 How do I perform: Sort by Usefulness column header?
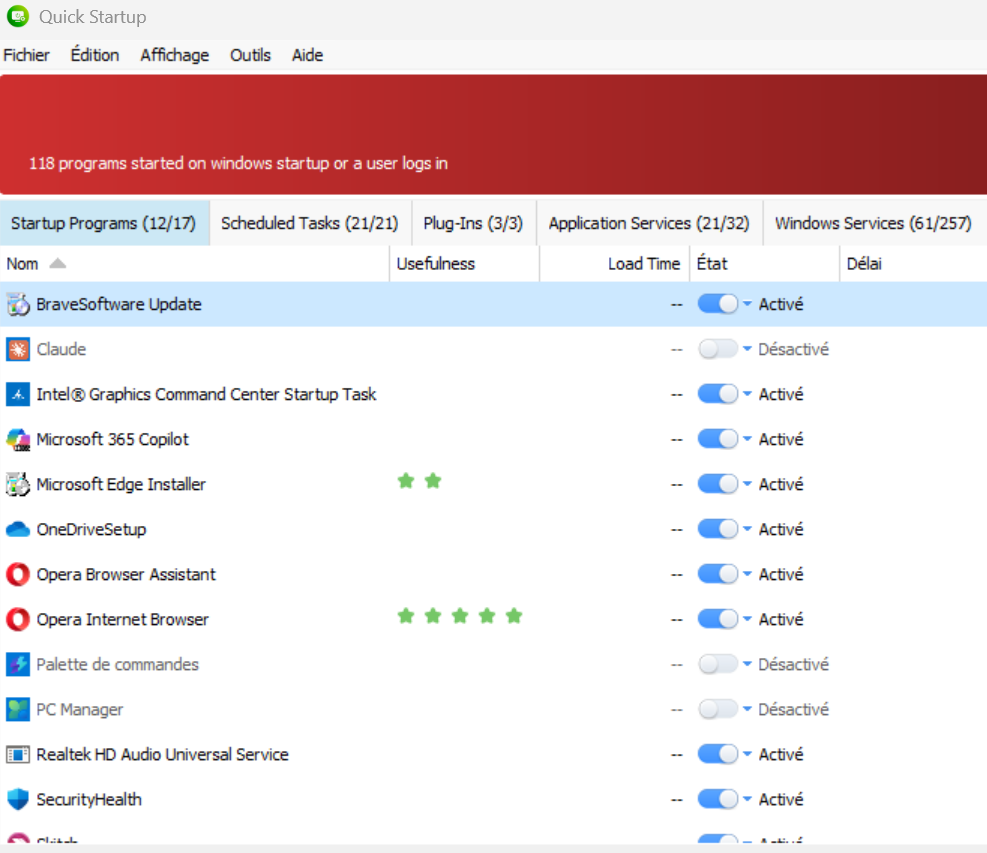coord(465,264)
